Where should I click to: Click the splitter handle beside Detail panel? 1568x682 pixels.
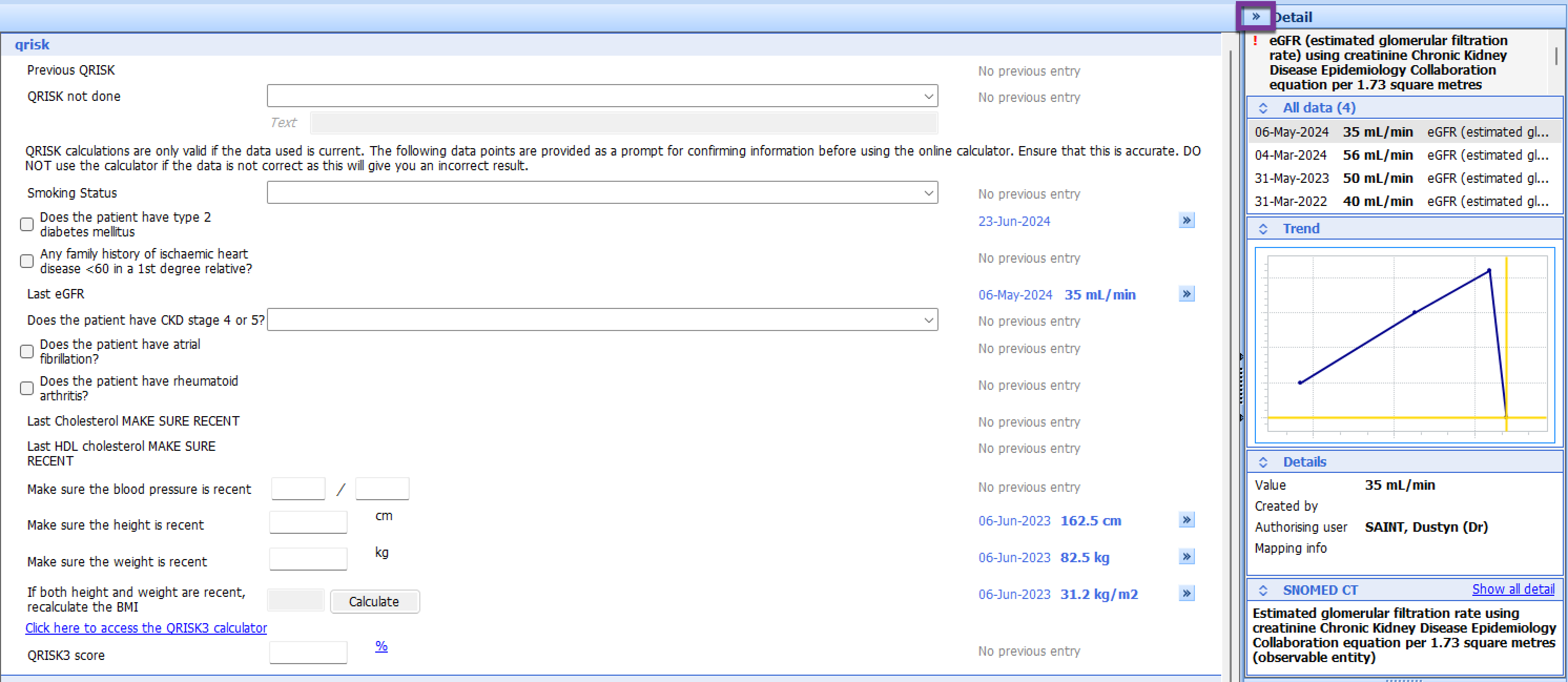[x=1241, y=388]
